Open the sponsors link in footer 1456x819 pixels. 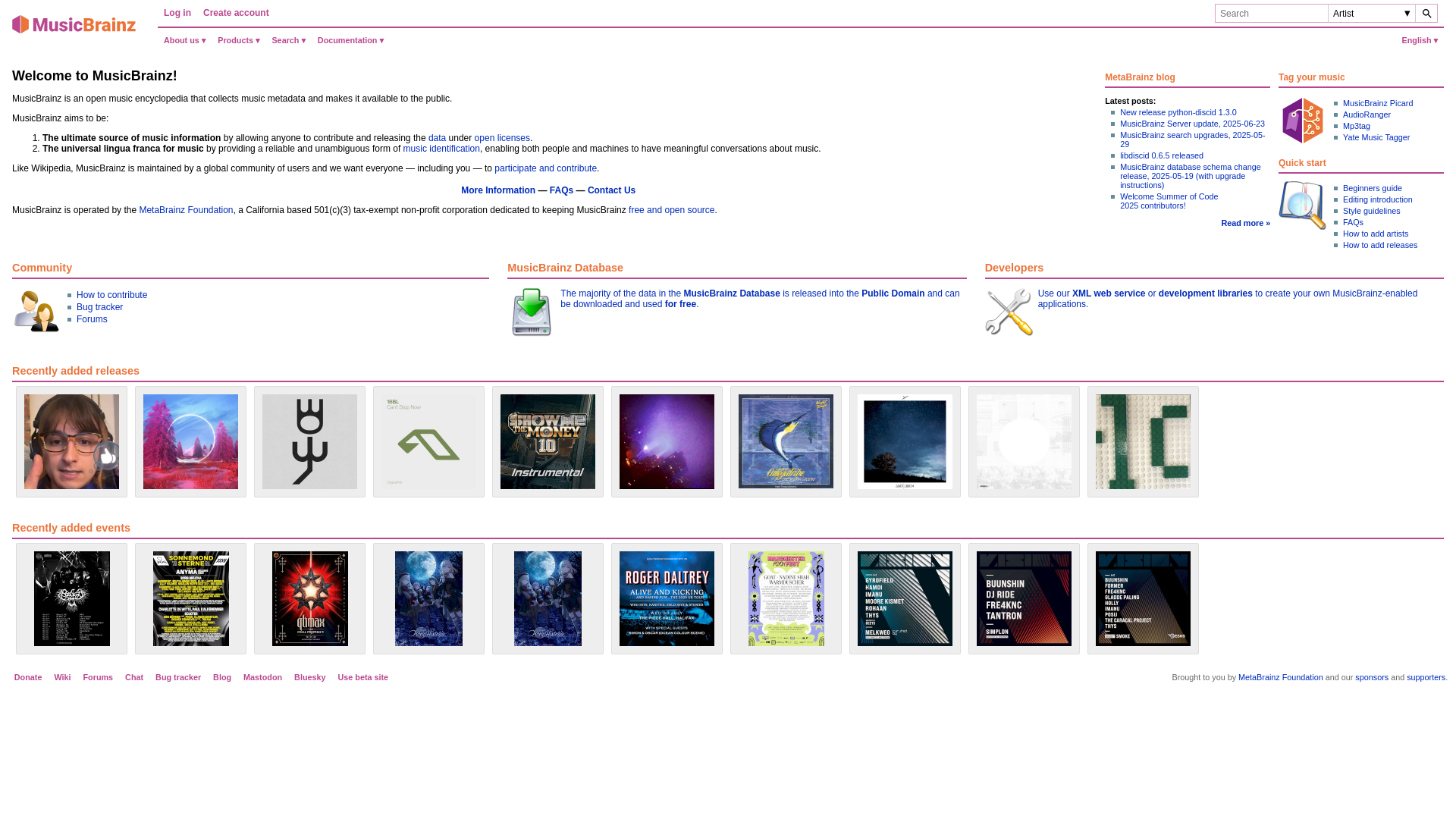tap(1372, 677)
